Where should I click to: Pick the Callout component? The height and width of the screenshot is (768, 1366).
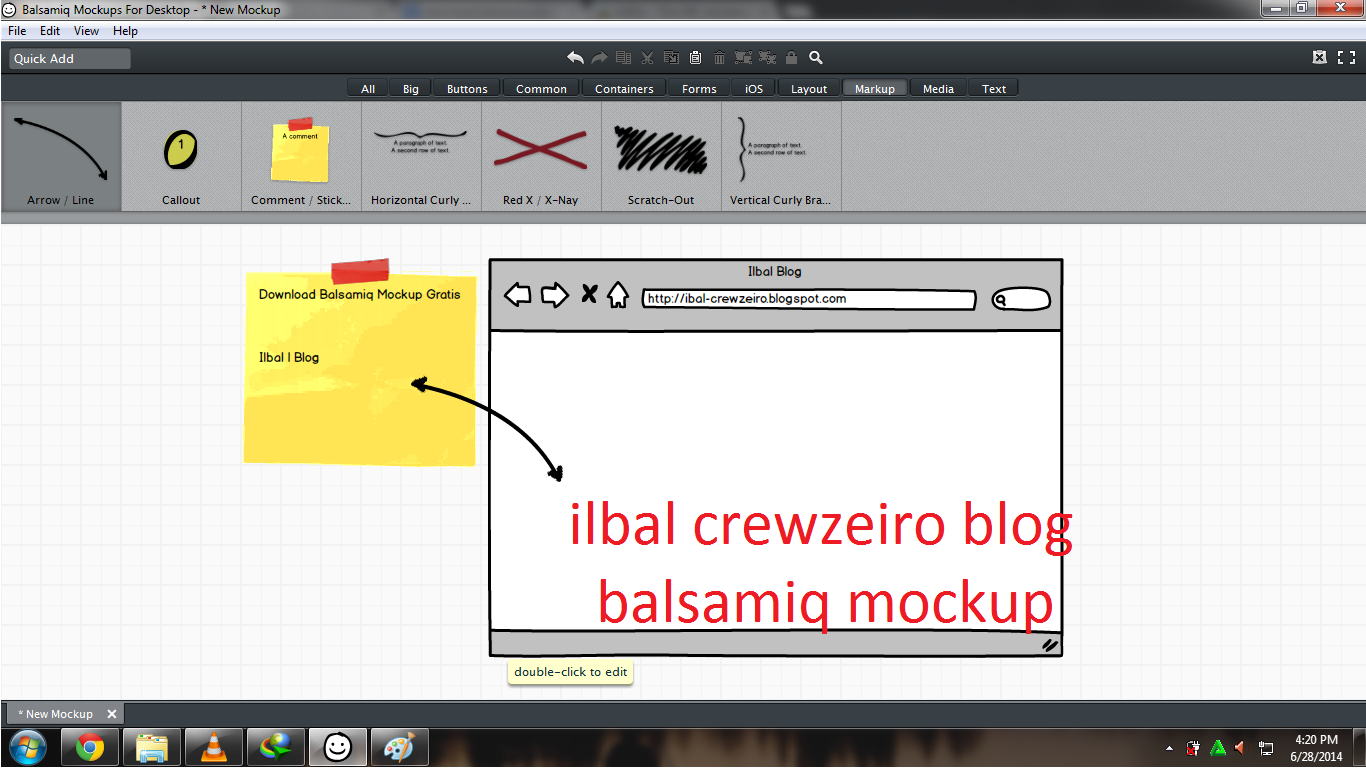[181, 156]
